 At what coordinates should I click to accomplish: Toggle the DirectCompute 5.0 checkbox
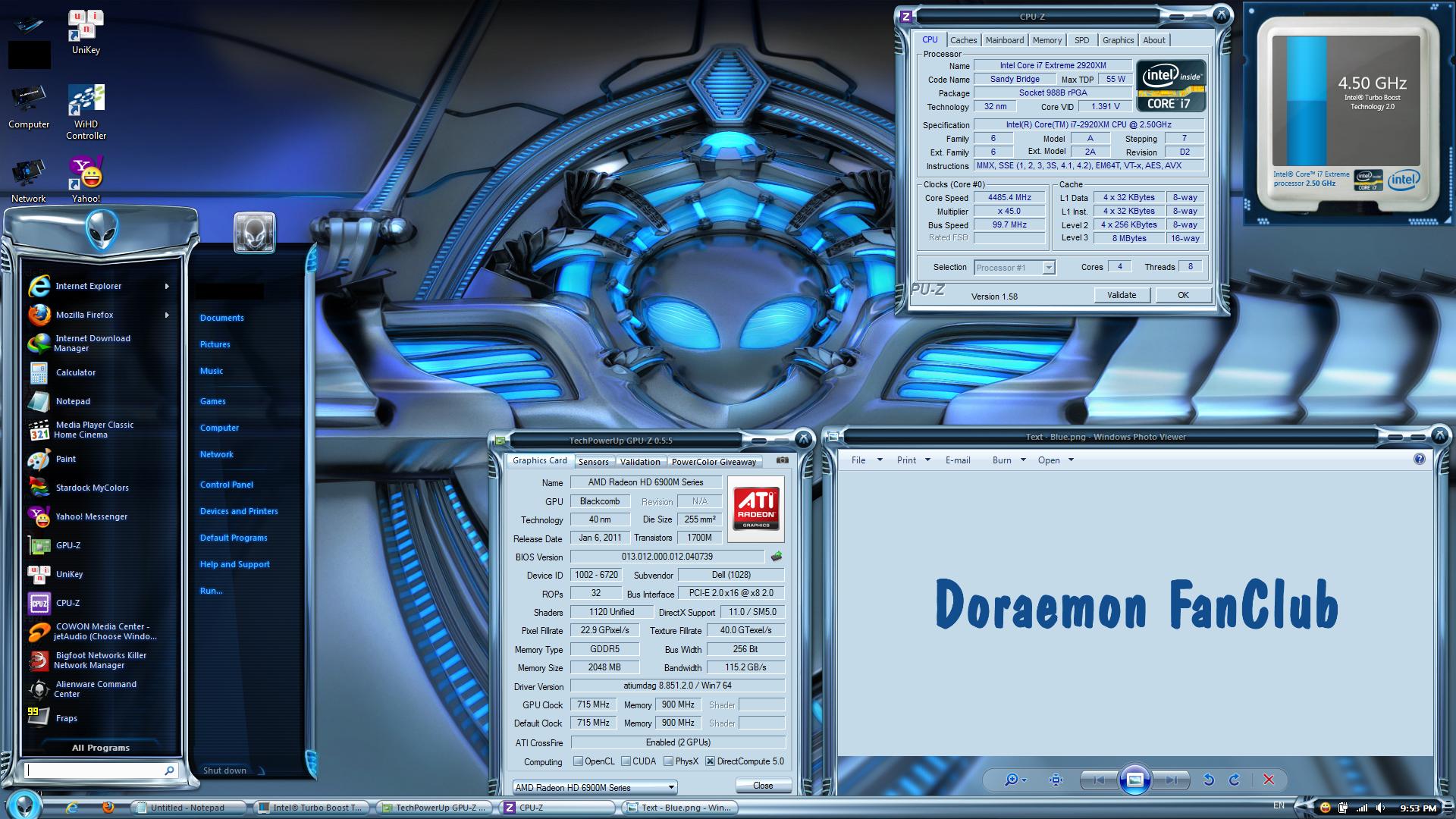(x=711, y=761)
